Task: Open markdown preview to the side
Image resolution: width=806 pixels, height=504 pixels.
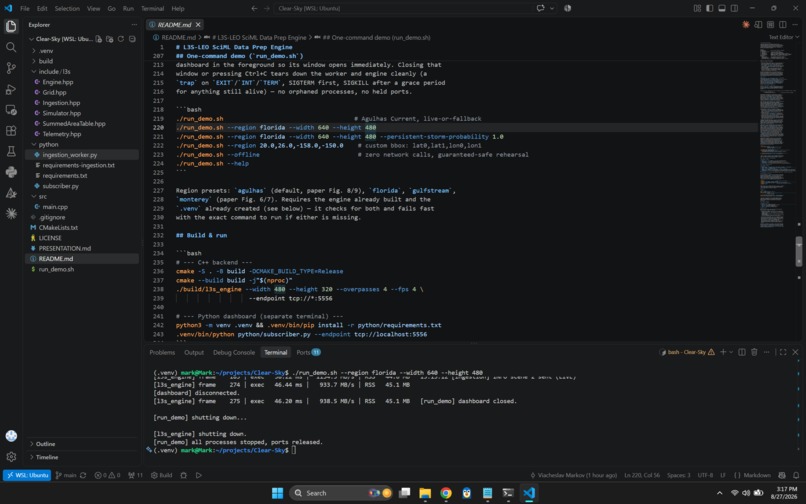Action: tap(758, 24)
